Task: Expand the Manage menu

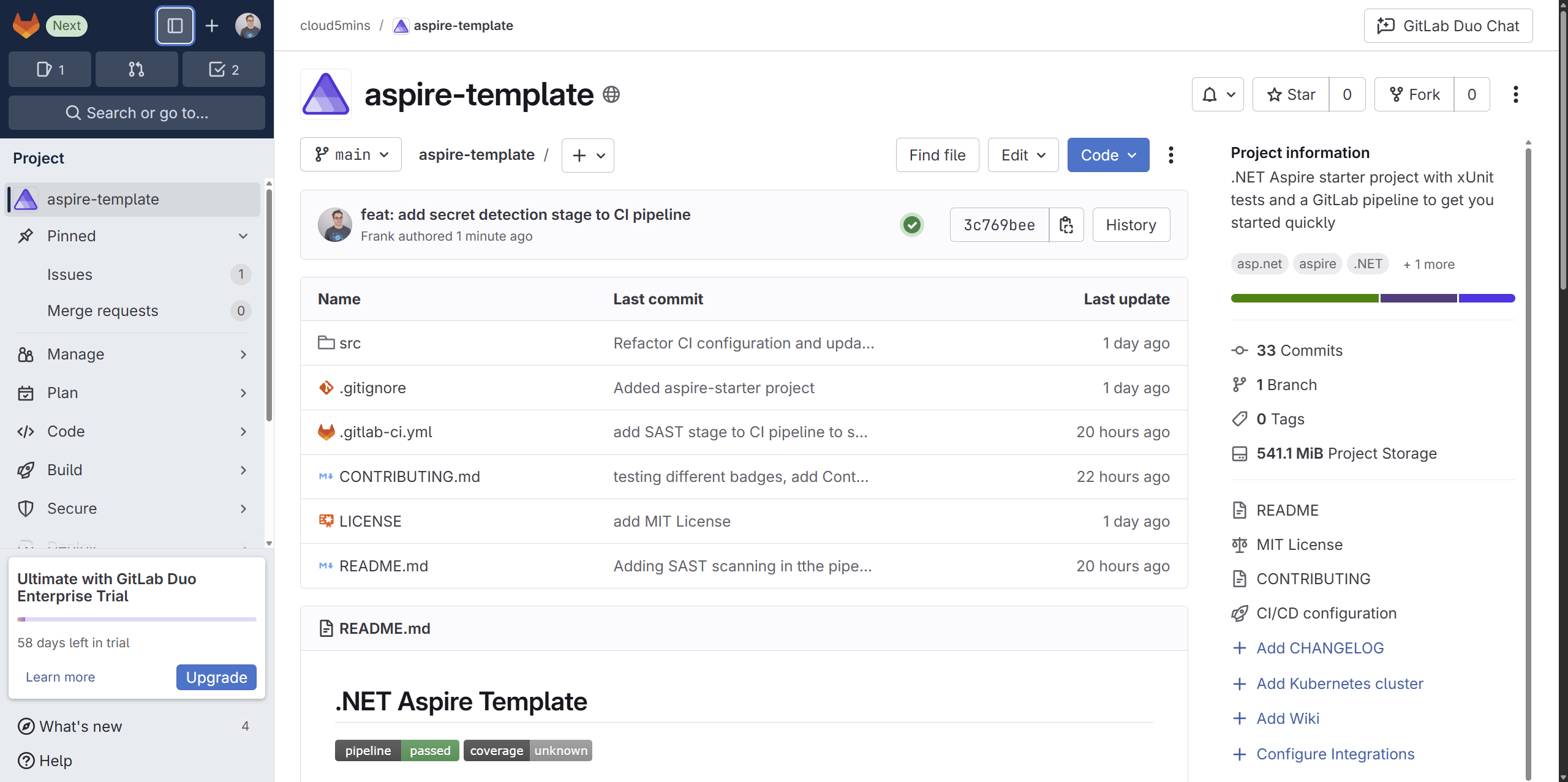Action: tap(133, 354)
